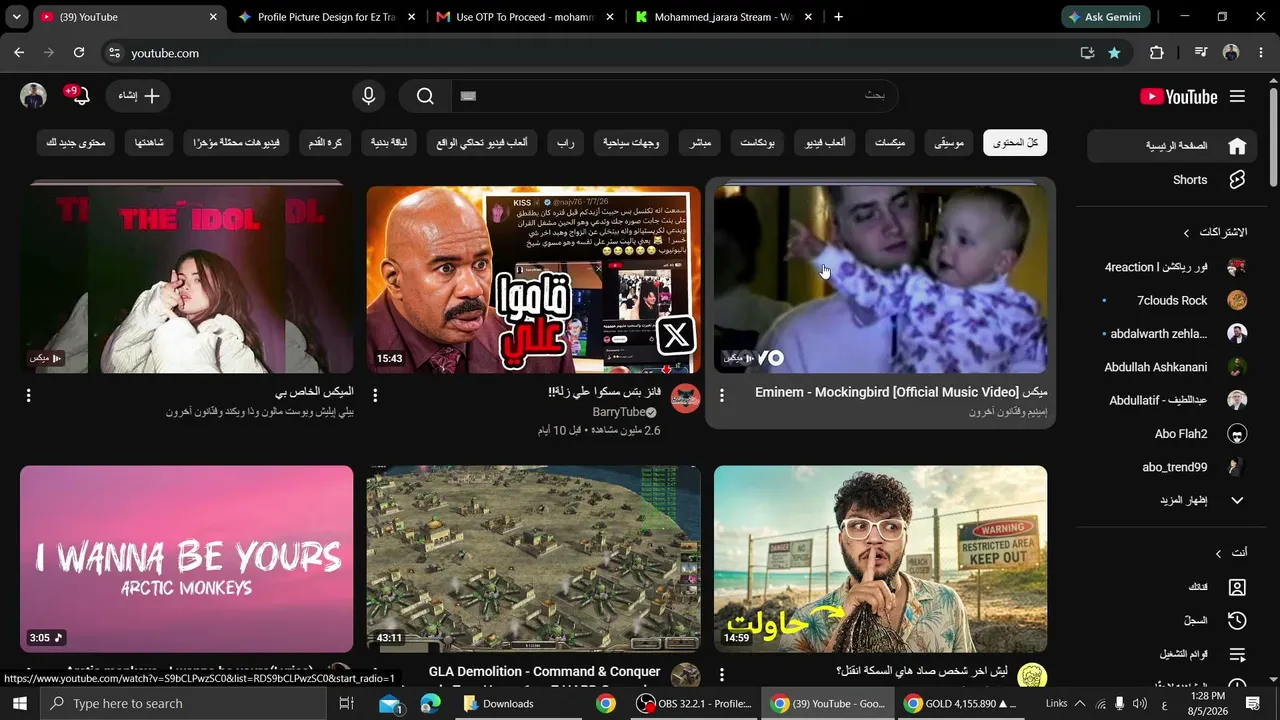Open the Windows Start menu
The image size is (1280, 720).
point(20,703)
